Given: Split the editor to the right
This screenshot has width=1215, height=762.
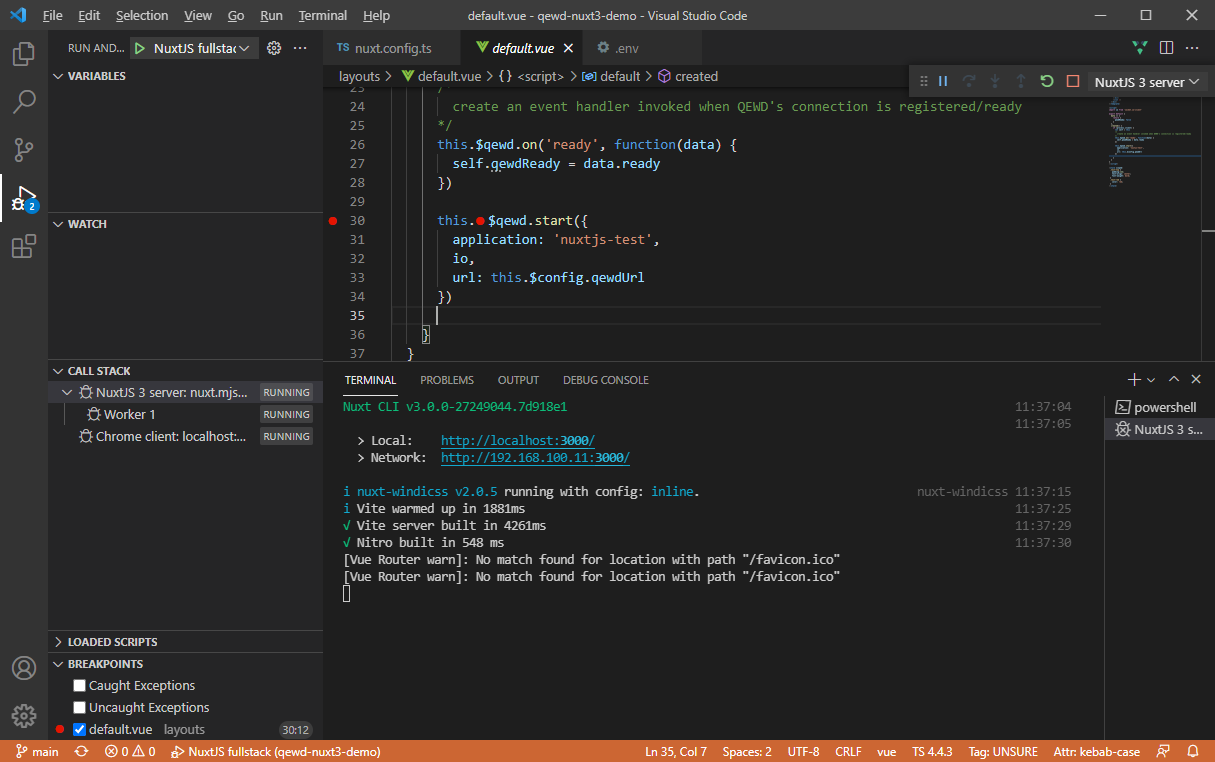Looking at the screenshot, I should tap(1166, 47).
